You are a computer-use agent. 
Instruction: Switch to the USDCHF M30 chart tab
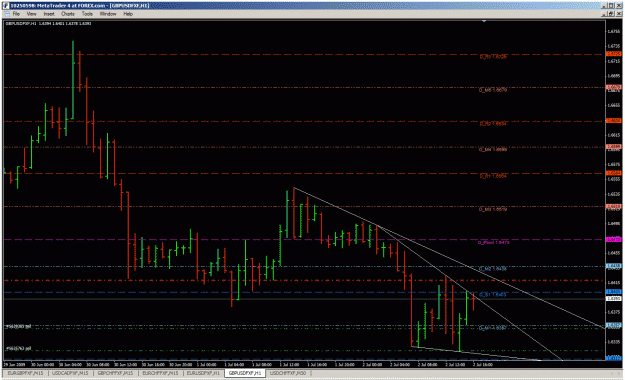288,373
